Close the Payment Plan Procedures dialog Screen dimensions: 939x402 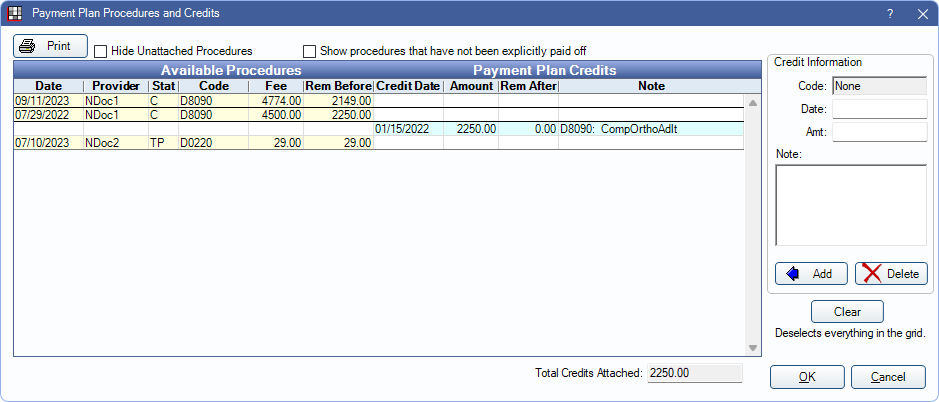pos(921,14)
